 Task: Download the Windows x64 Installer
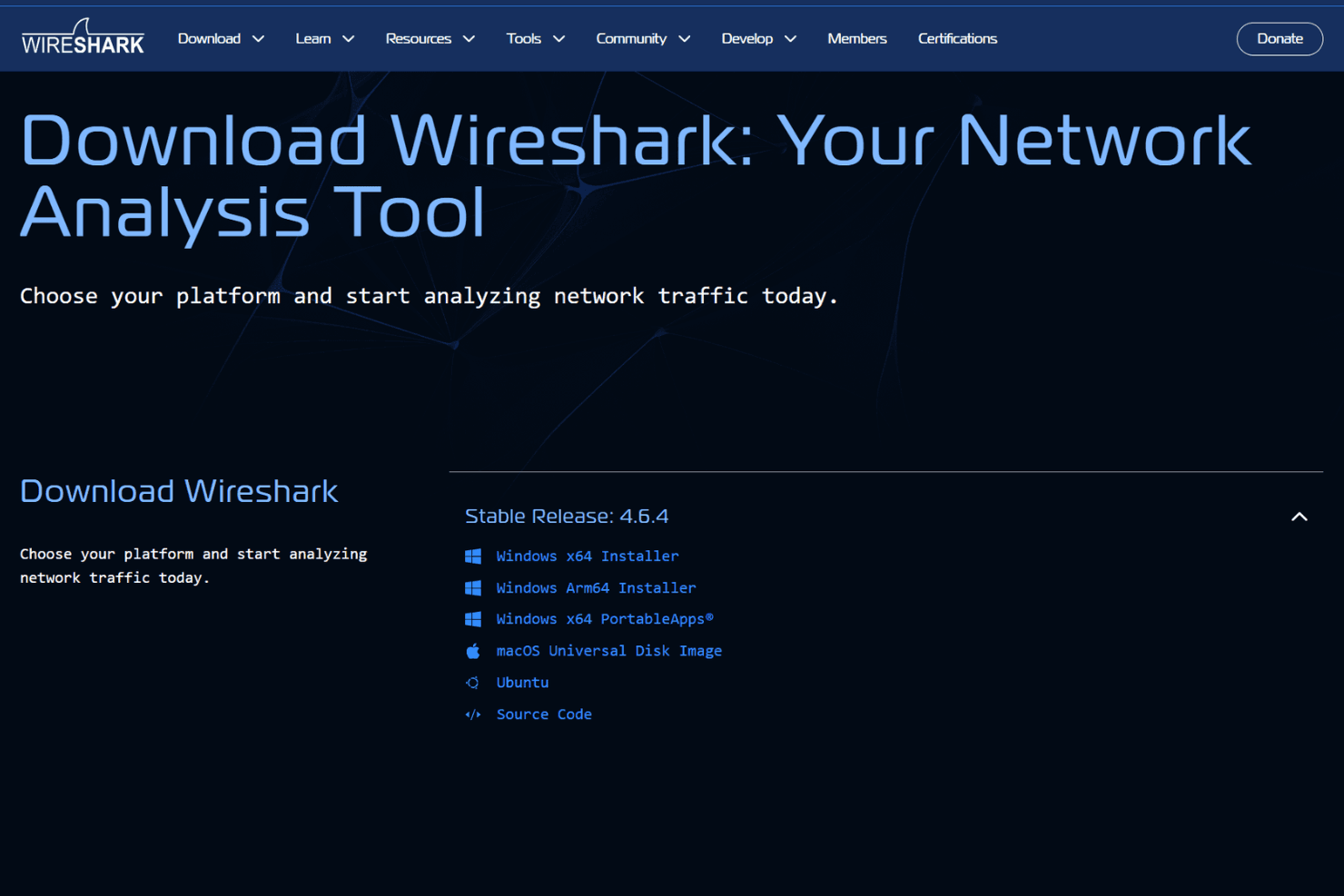point(587,556)
